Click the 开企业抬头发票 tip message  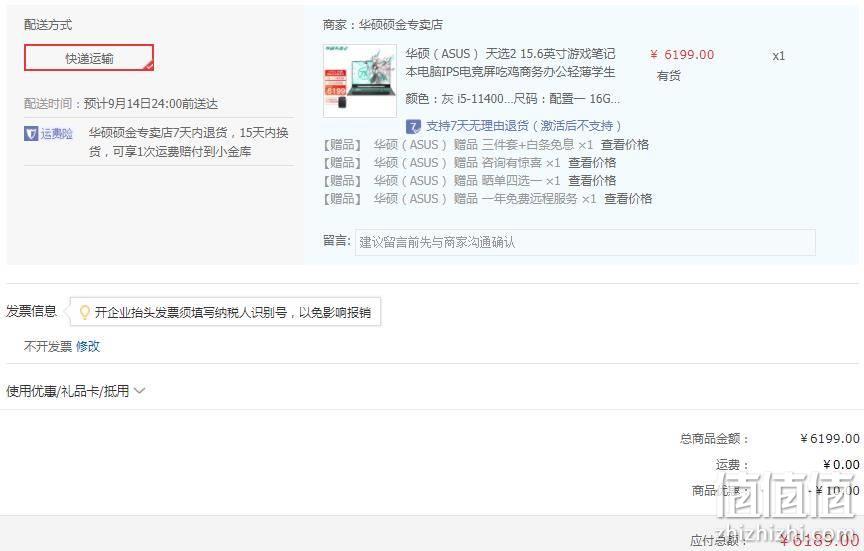click(x=233, y=312)
